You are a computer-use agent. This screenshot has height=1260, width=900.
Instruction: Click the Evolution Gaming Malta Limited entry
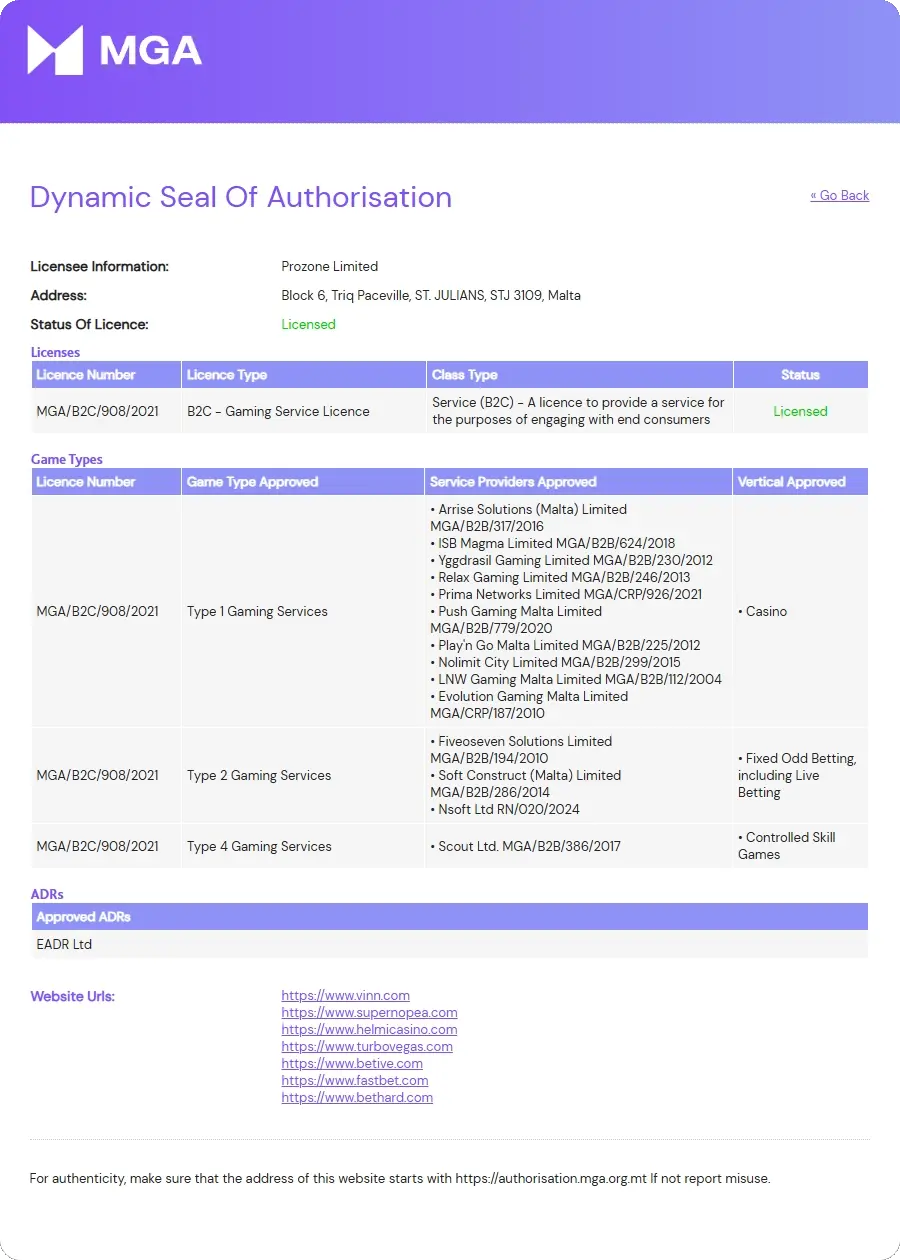[x=529, y=705]
